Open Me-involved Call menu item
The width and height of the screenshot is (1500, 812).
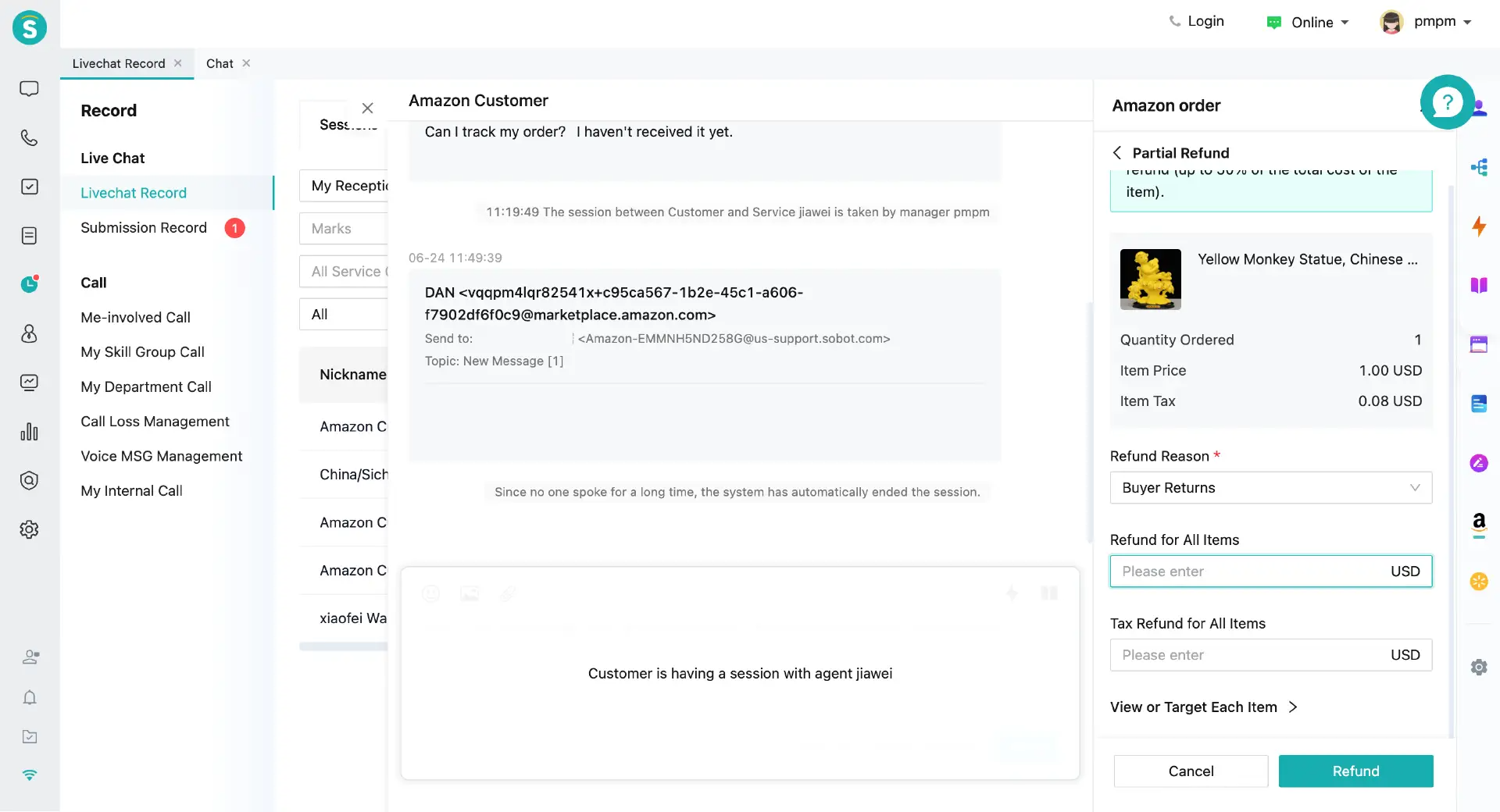135,318
